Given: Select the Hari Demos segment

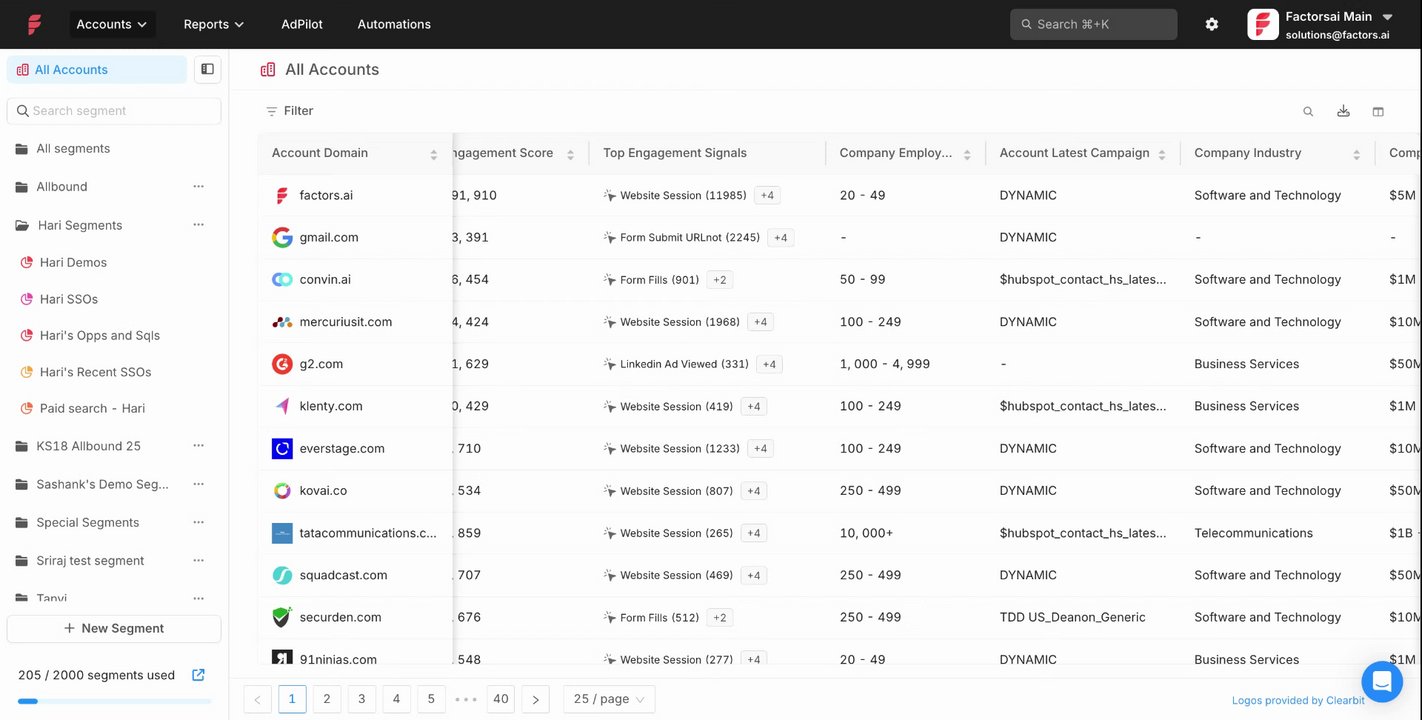Looking at the screenshot, I should [x=73, y=262].
